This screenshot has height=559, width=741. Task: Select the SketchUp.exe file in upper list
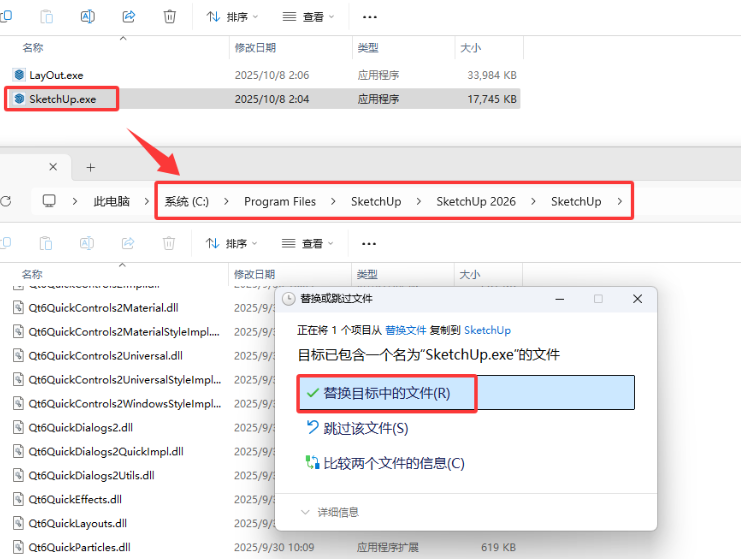click(x=62, y=99)
